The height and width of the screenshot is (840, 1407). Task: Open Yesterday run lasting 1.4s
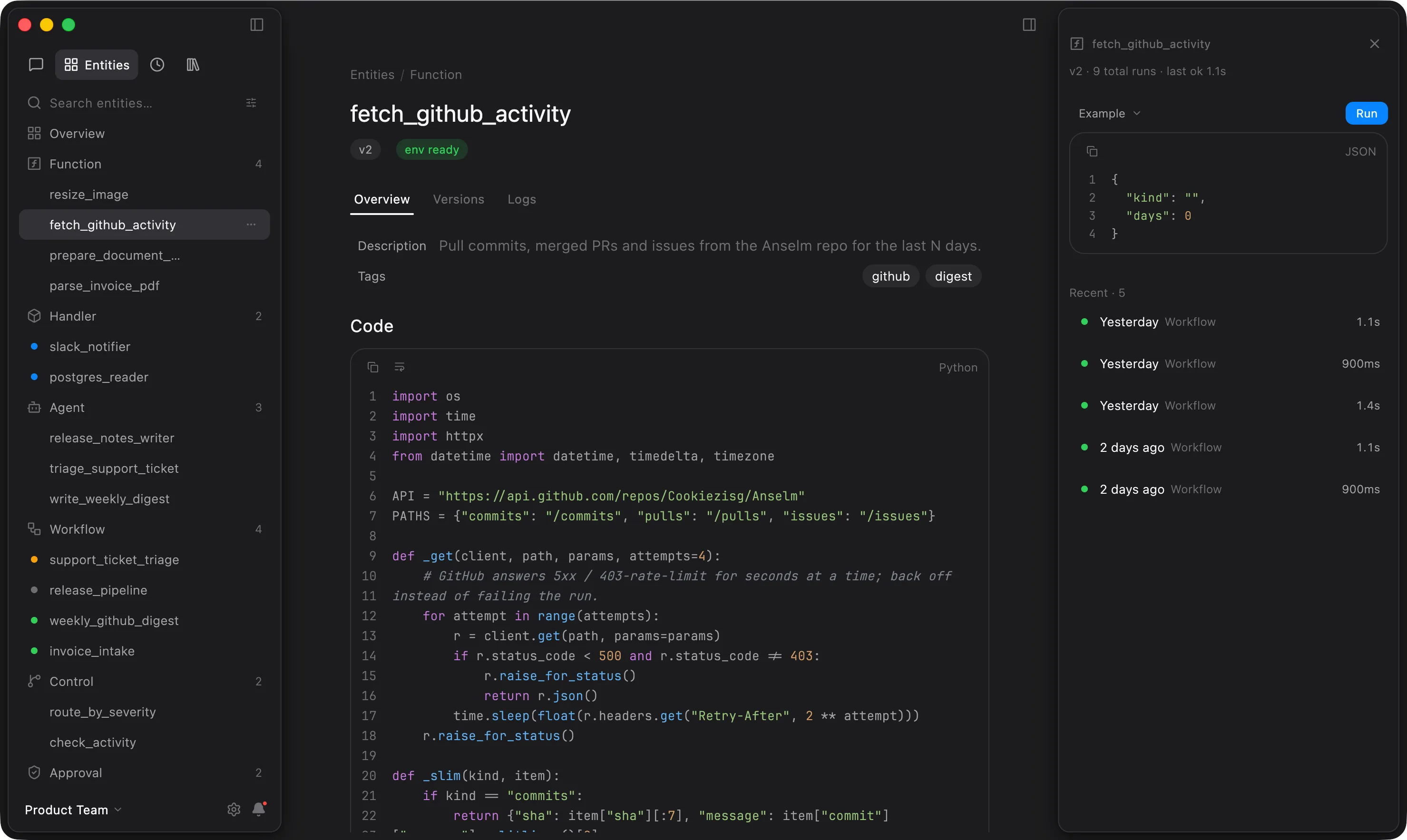(1229, 406)
